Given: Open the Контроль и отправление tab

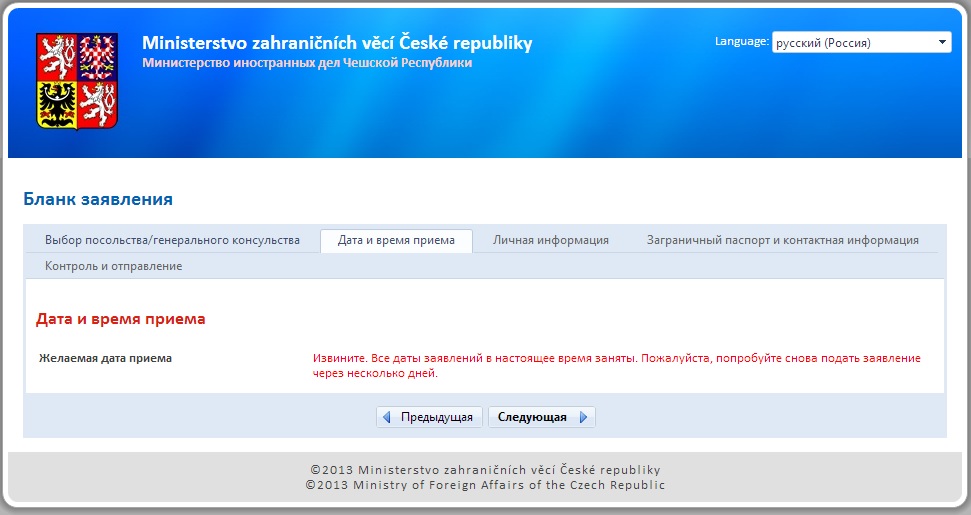Looking at the screenshot, I should [113, 266].
